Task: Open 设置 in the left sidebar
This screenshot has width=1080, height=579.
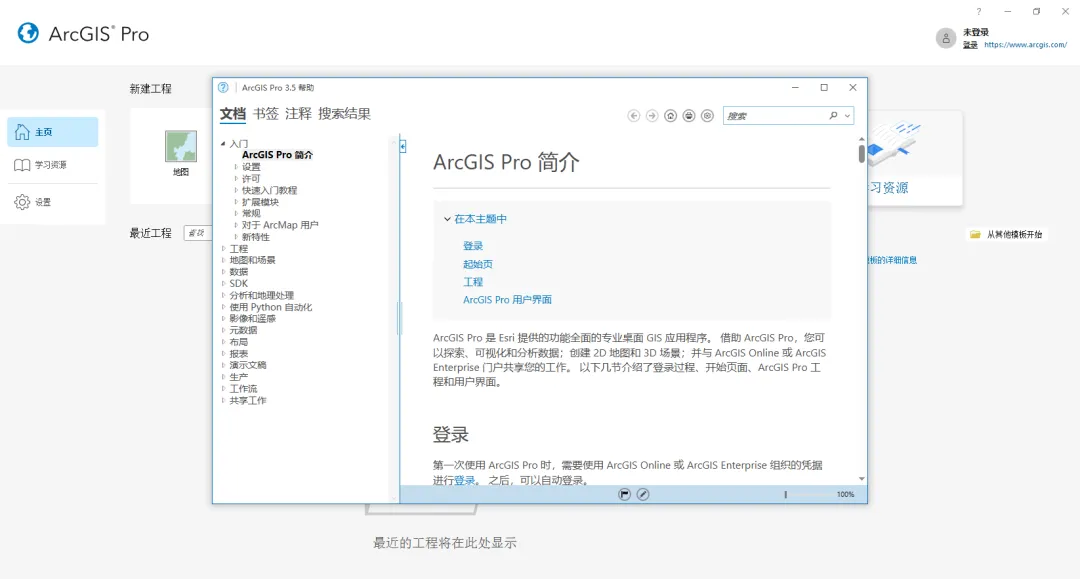Action: point(52,202)
